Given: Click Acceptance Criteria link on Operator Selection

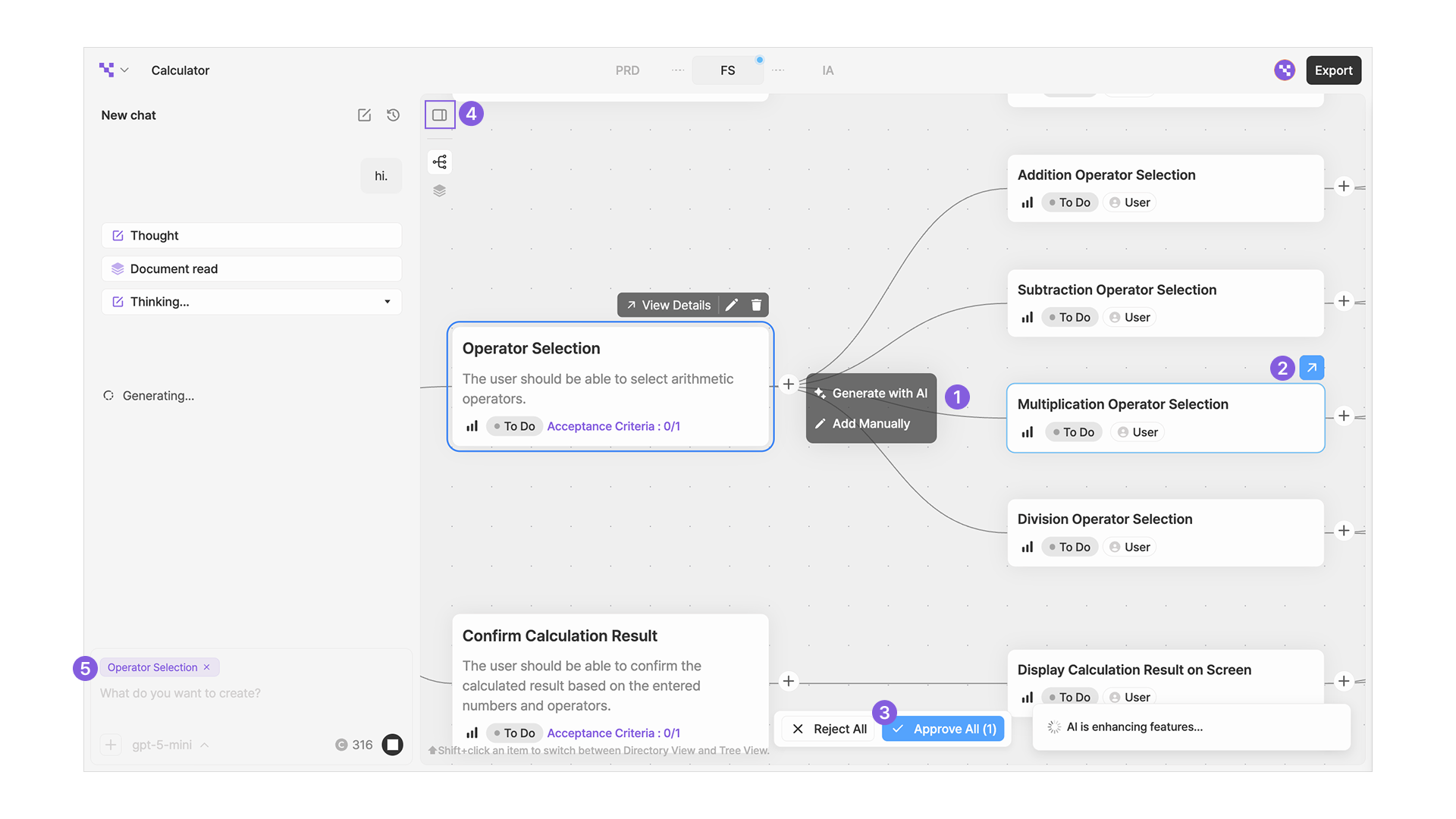Looking at the screenshot, I should pos(613,426).
